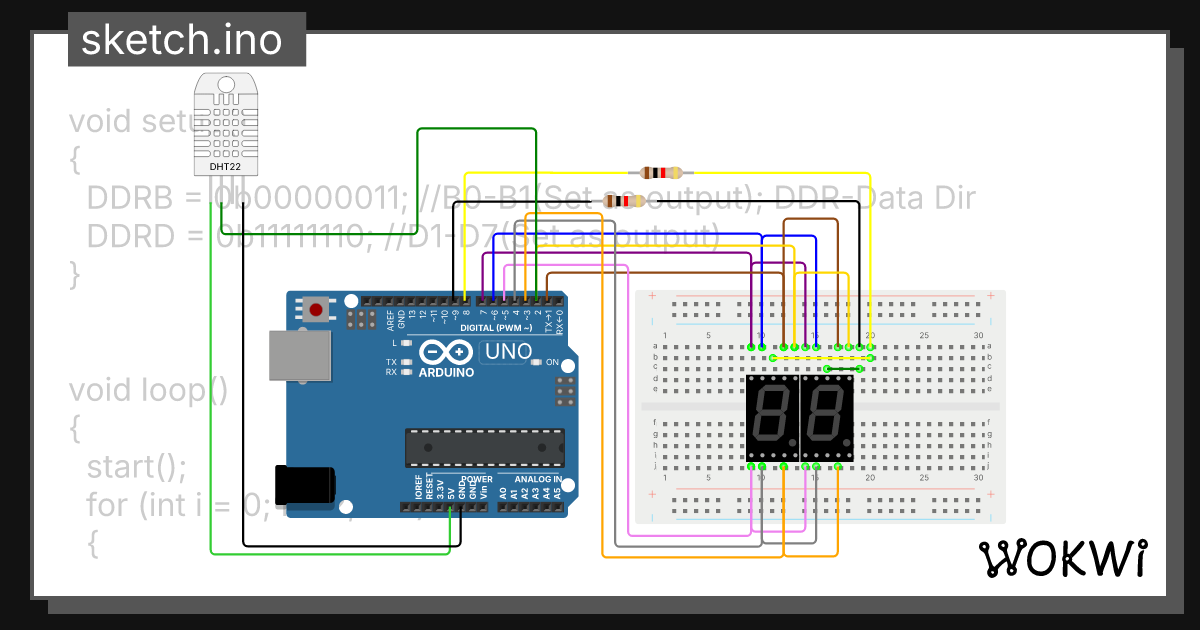Click the Arduino infinity logo
The image size is (1200, 630).
pyautogui.click(x=446, y=353)
